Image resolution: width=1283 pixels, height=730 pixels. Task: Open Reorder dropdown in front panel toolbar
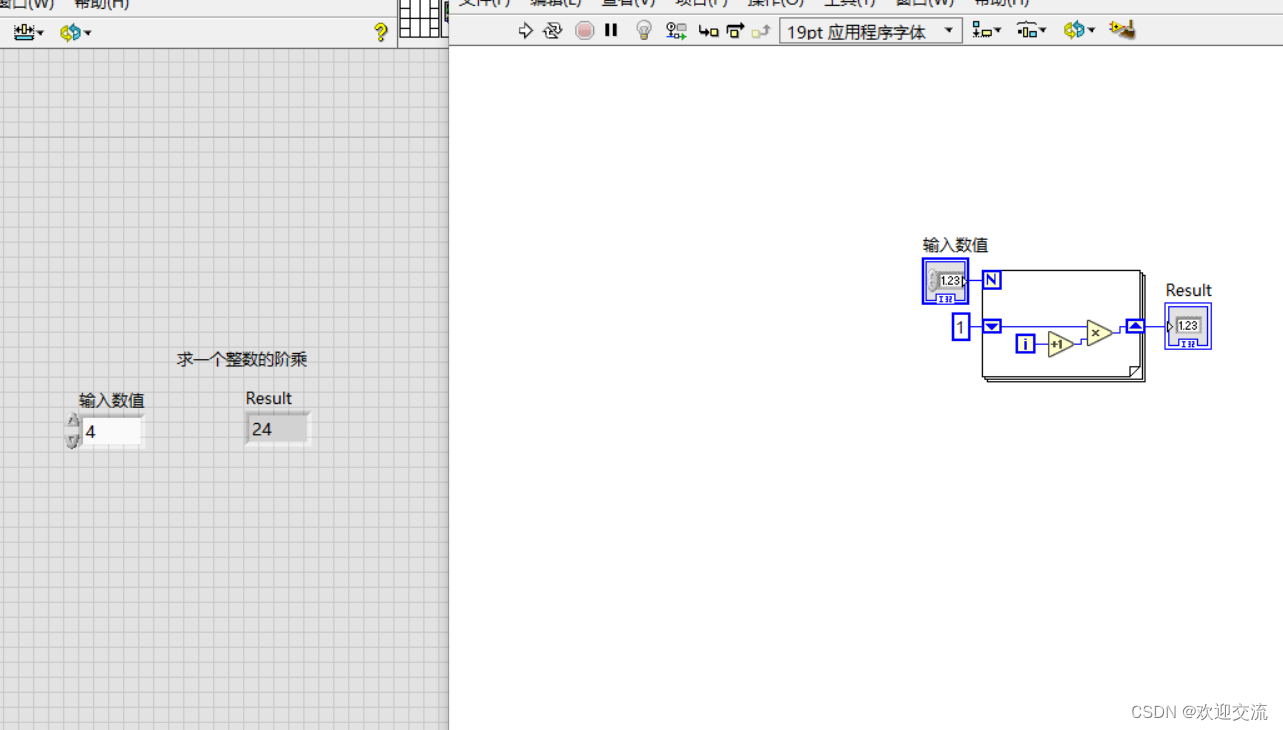click(75, 33)
